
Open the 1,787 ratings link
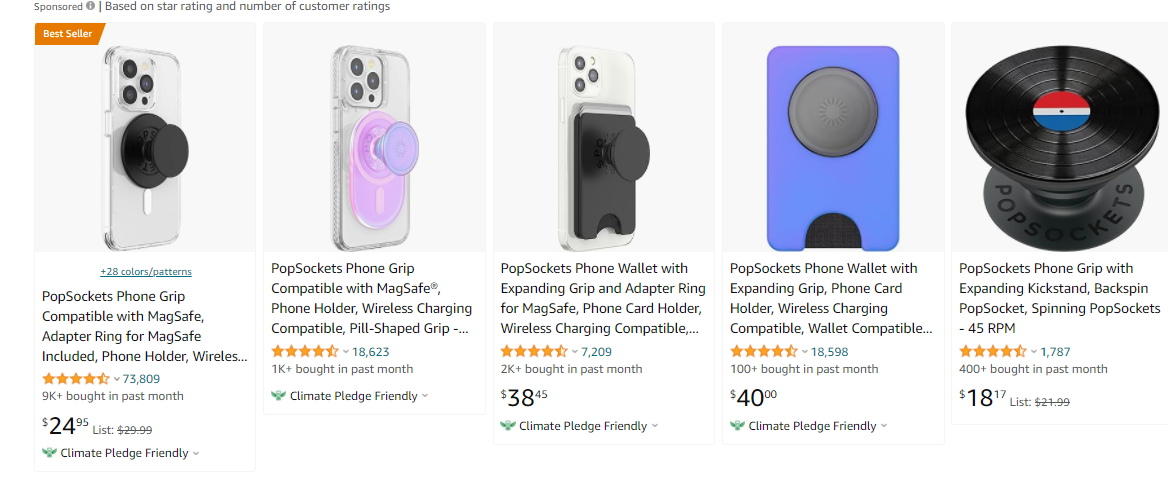pyautogui.click(x=1055, y=352)
